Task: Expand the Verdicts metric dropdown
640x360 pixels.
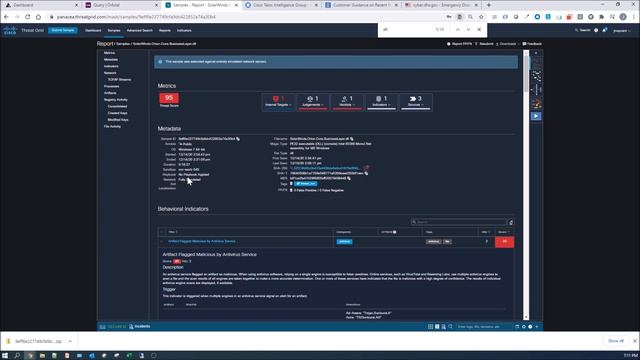Action: tap(347, 102)
